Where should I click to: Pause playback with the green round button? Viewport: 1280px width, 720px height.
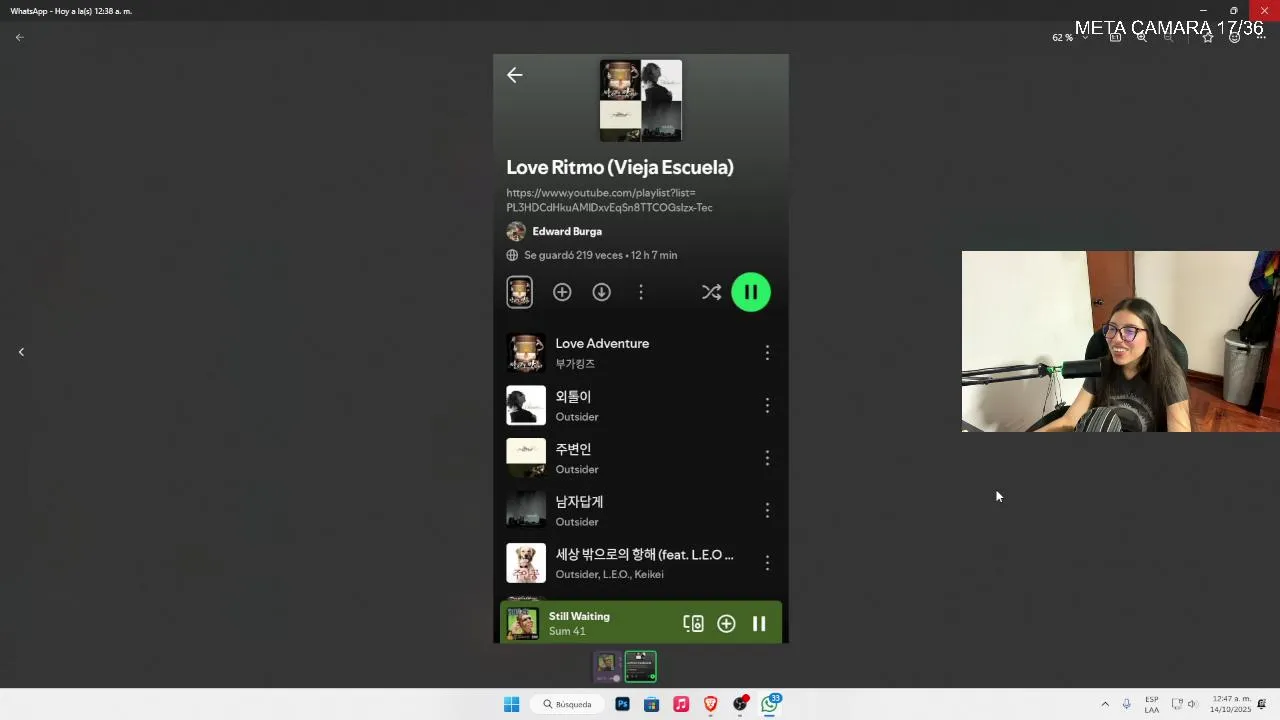[751, 292]
